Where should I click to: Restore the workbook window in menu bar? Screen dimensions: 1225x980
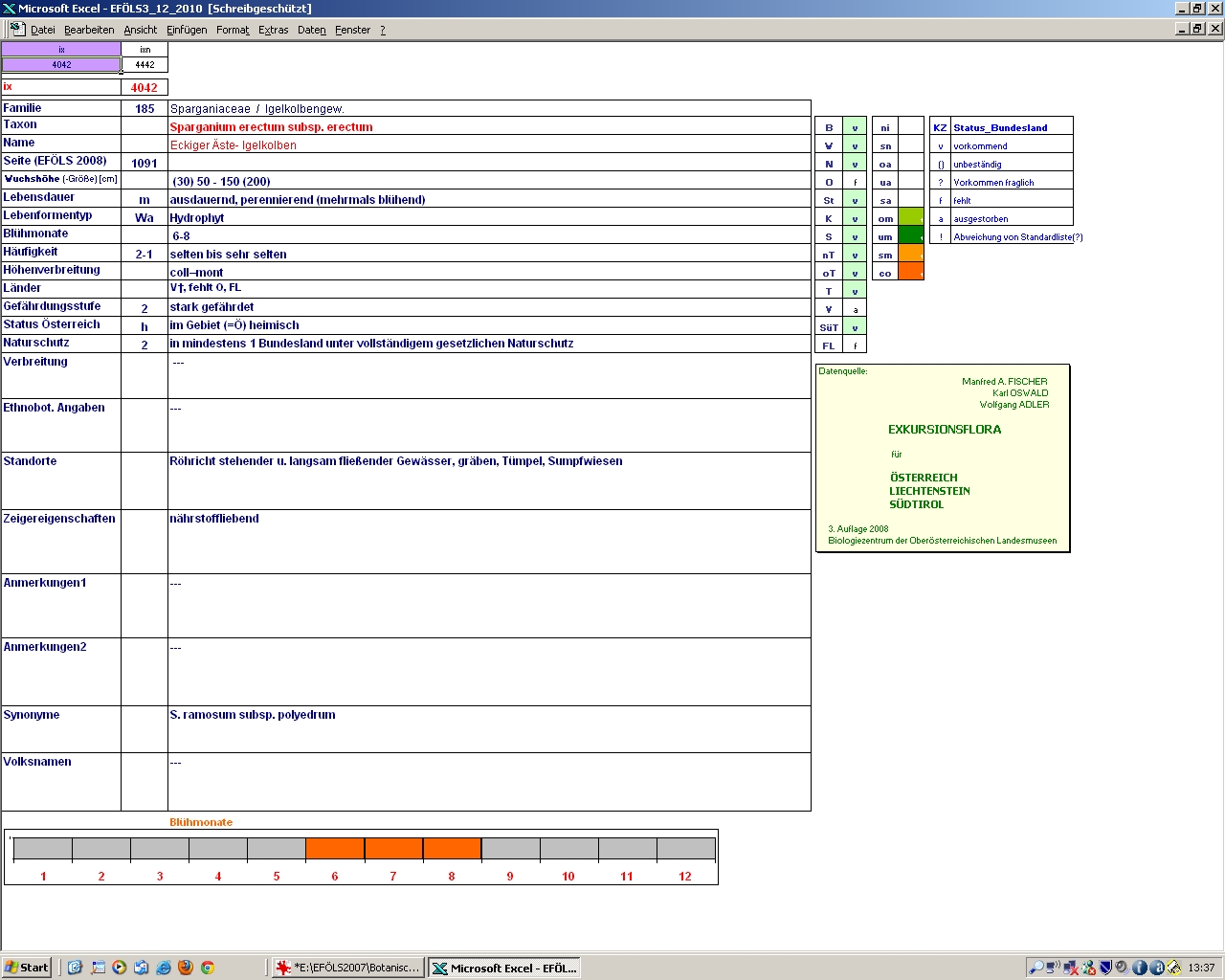1197,29
